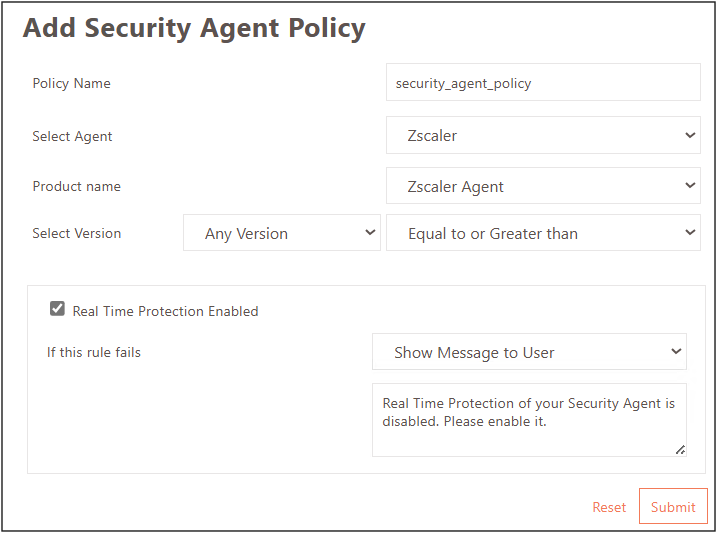
Task: Click the Policy Name label
Action: 71,83
